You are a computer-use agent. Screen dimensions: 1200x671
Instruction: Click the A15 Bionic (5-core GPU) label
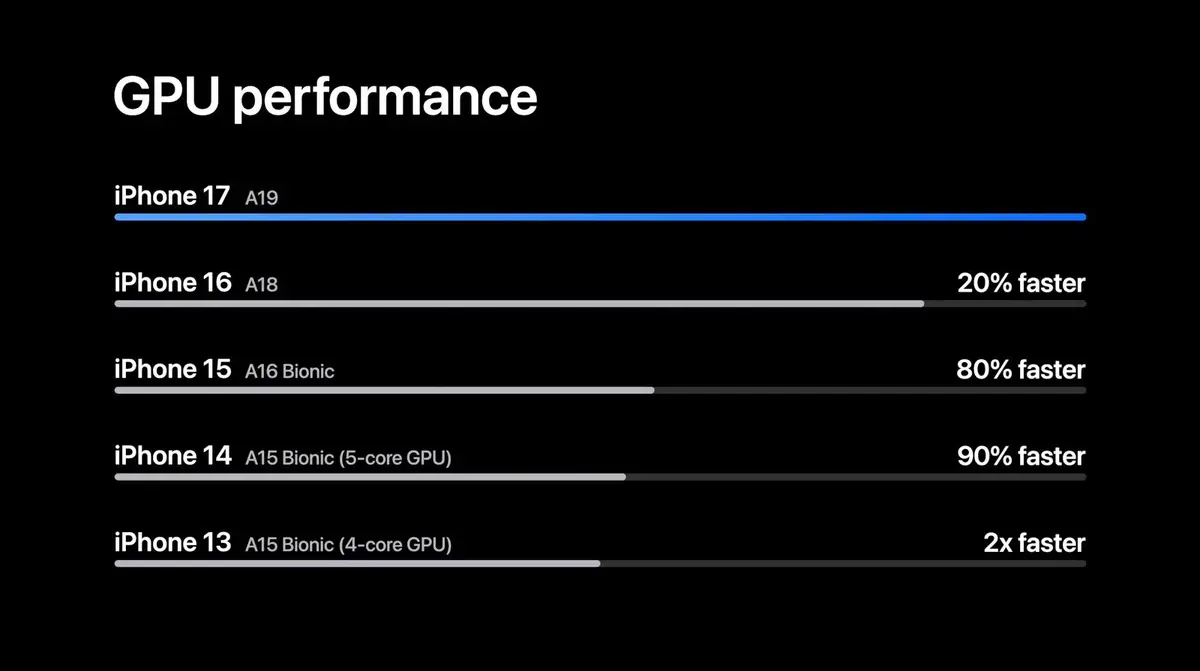tap(348, 458)
